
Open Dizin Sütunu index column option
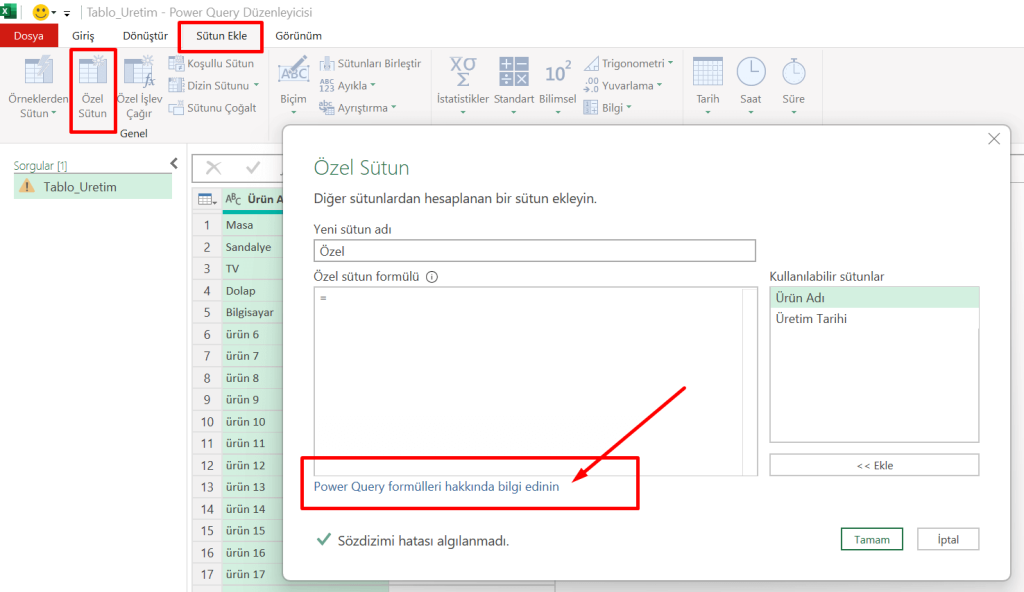[x=214, y=86]
